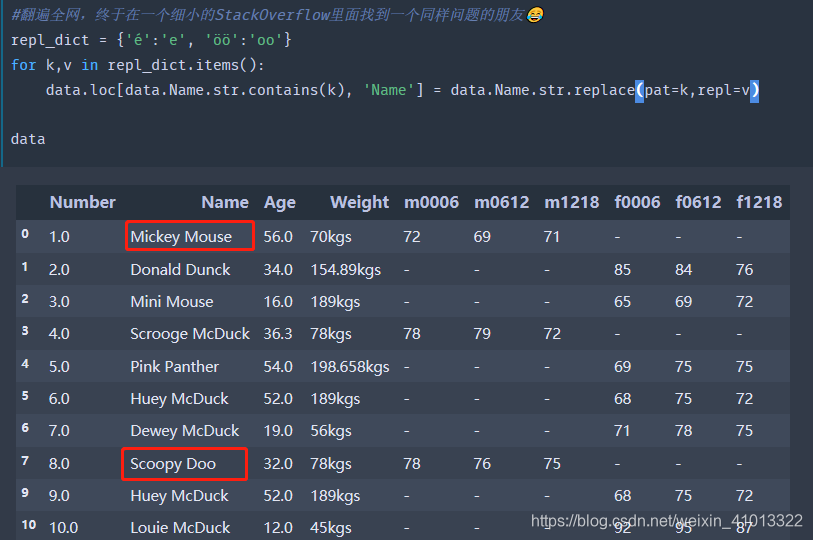Select 'Huey McDuck' in row index 5
This screenshot has height=540, width=813.
[x=179, y=399]
